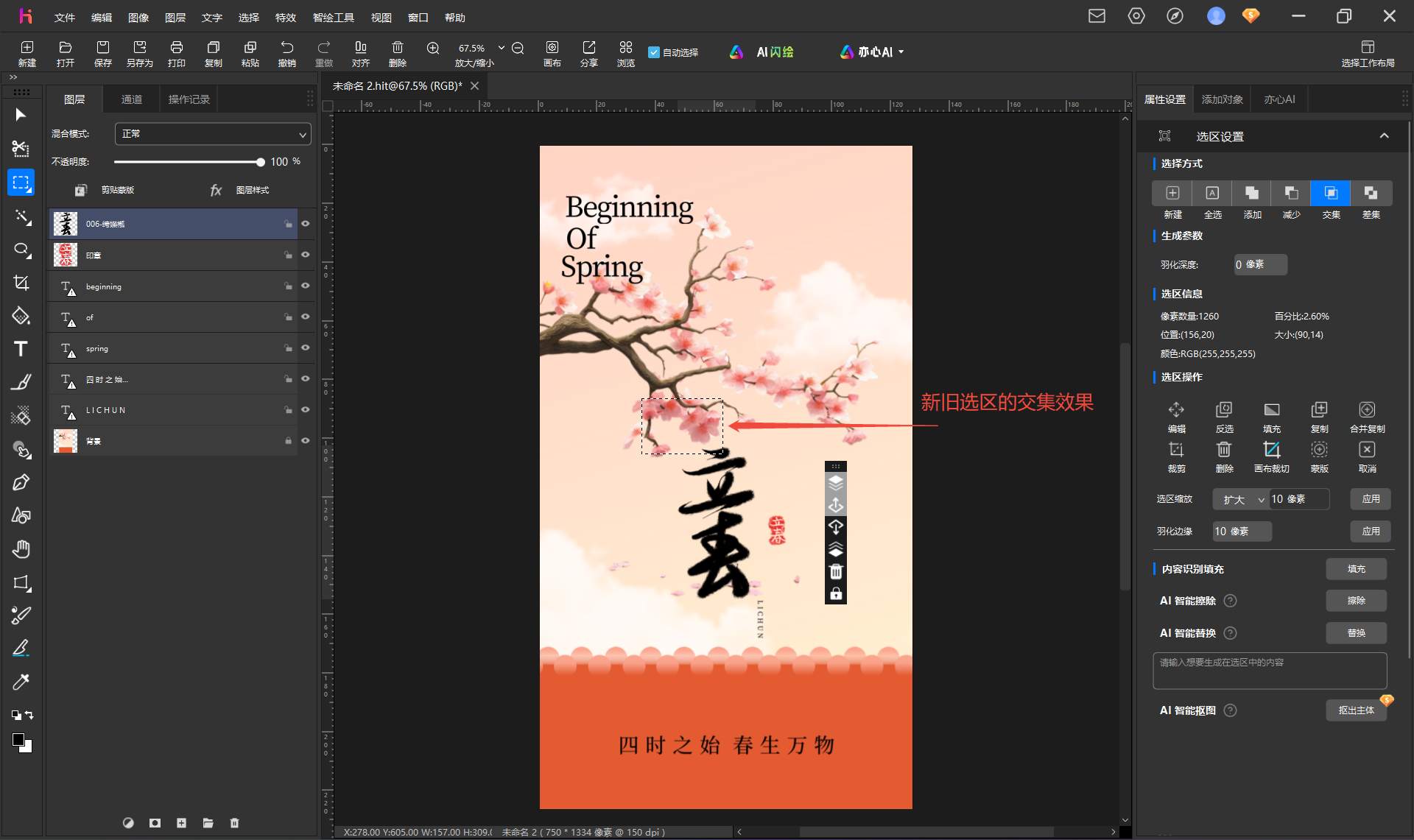Click the layer opacity slider
The width and height of the screenshot is (1414, 840).
click(189, 162)
